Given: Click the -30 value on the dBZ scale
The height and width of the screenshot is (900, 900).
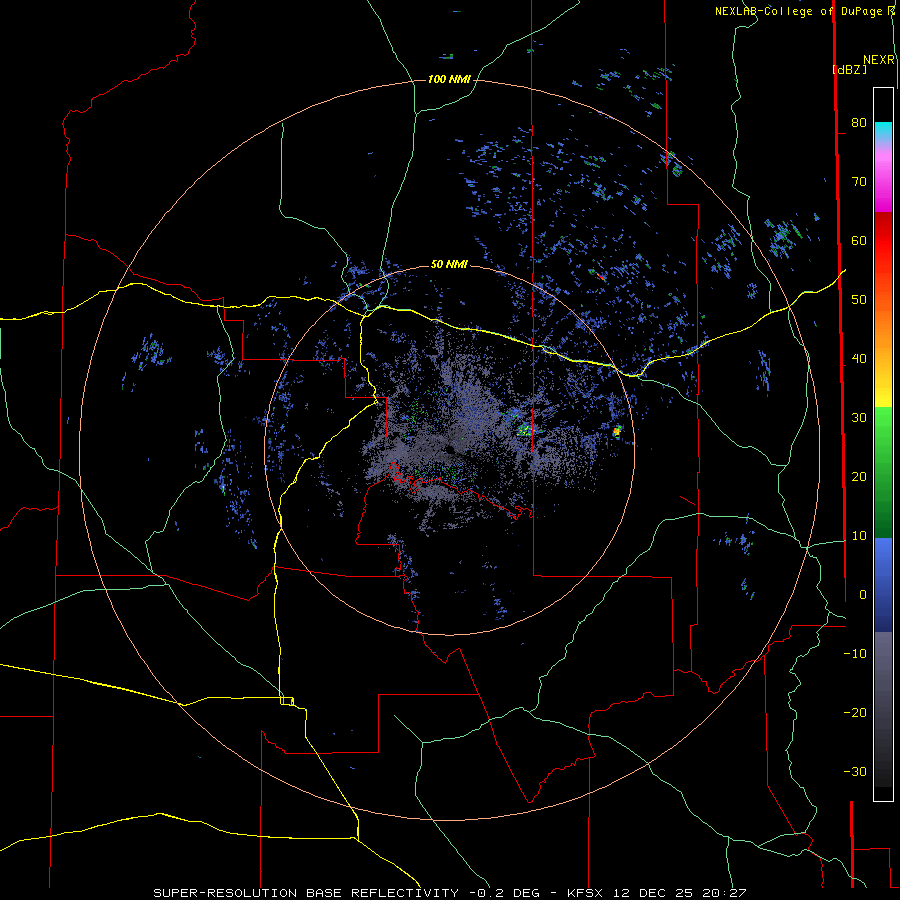Looking at the screenshot, I should (855, 771).
